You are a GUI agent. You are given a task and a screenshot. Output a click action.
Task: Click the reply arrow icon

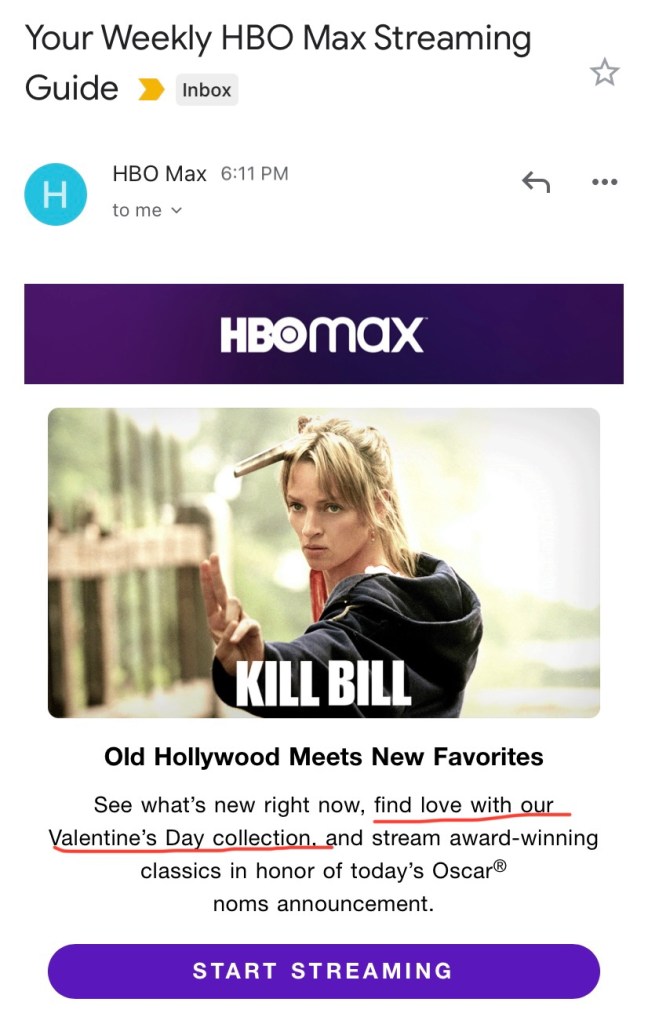[536, 182]
